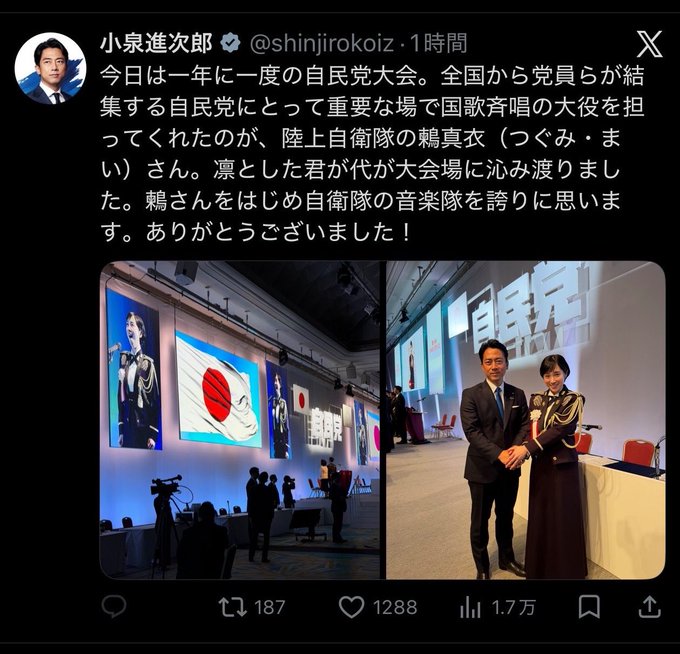Open the 1時間 timestamp link
Image resolution: width=680 pixels, height=654 pixels.
[x=438, y=43]
